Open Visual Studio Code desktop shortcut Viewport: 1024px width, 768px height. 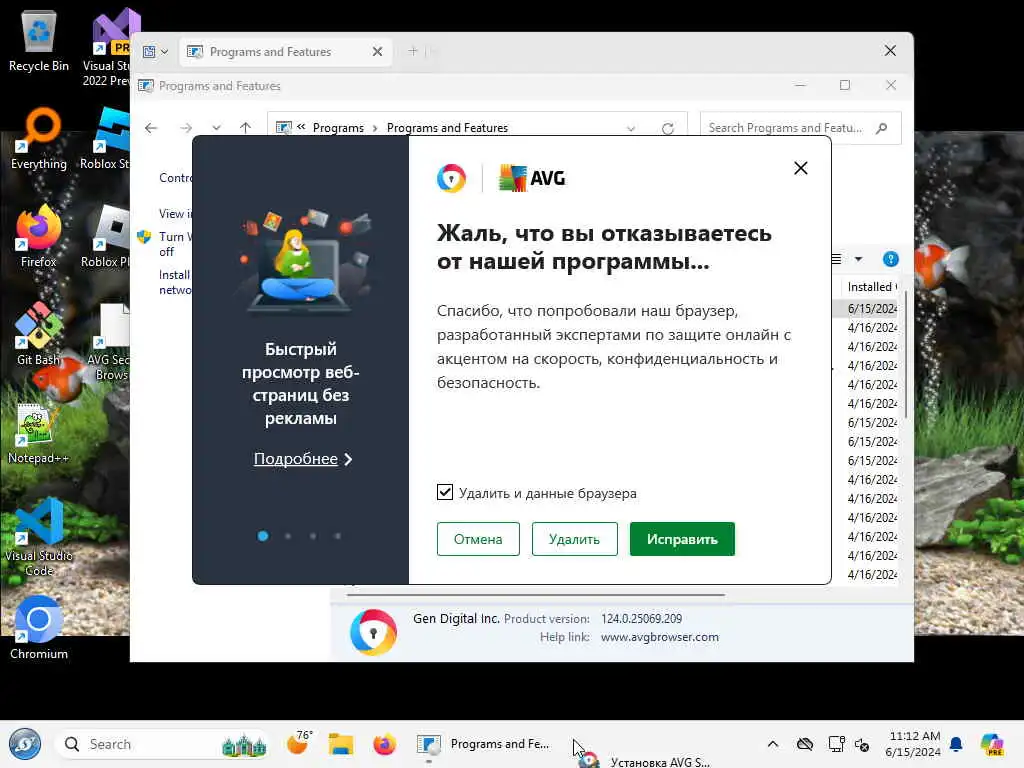coord(39,537)
